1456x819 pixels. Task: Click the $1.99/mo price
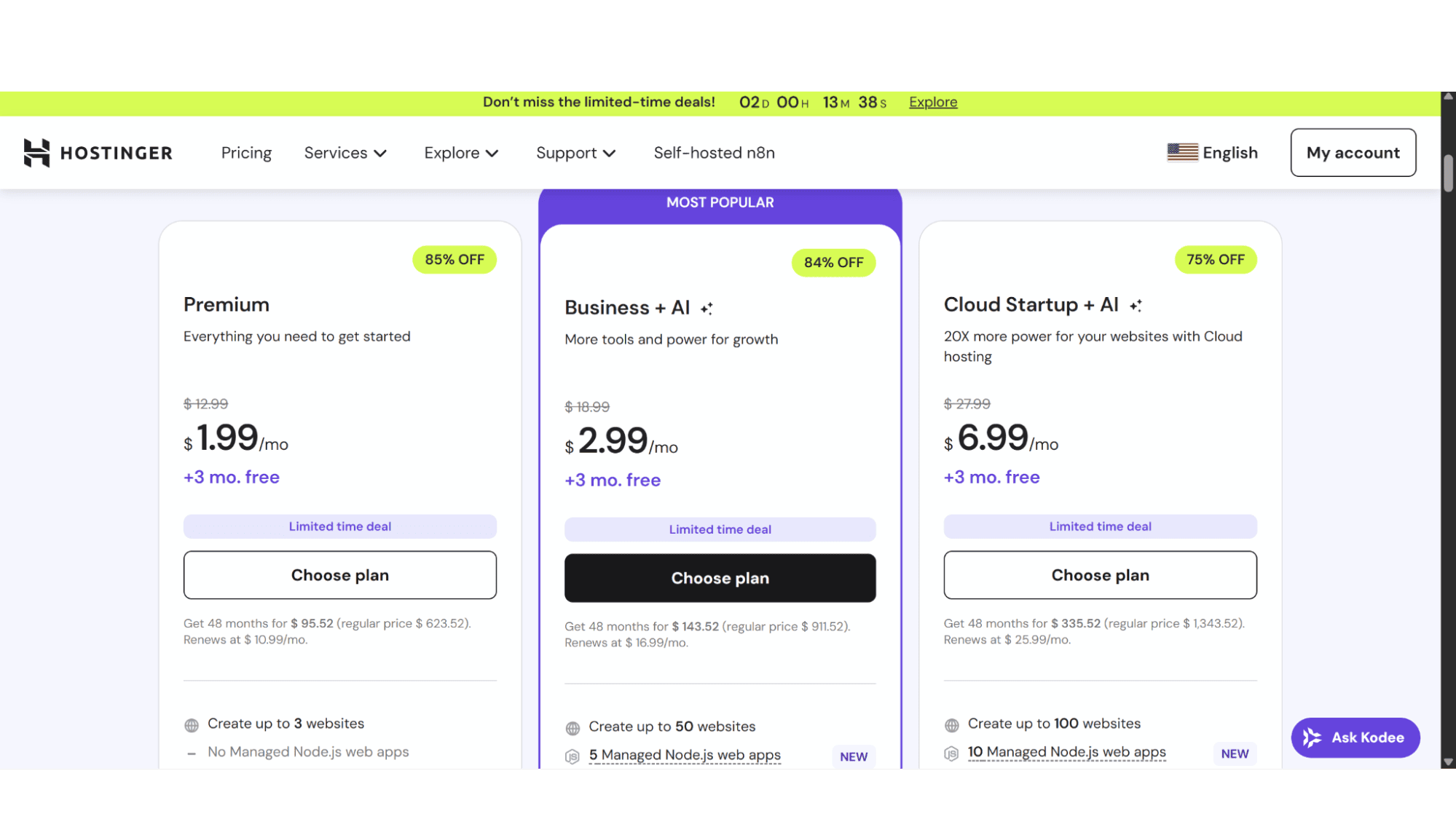[236, 438]
